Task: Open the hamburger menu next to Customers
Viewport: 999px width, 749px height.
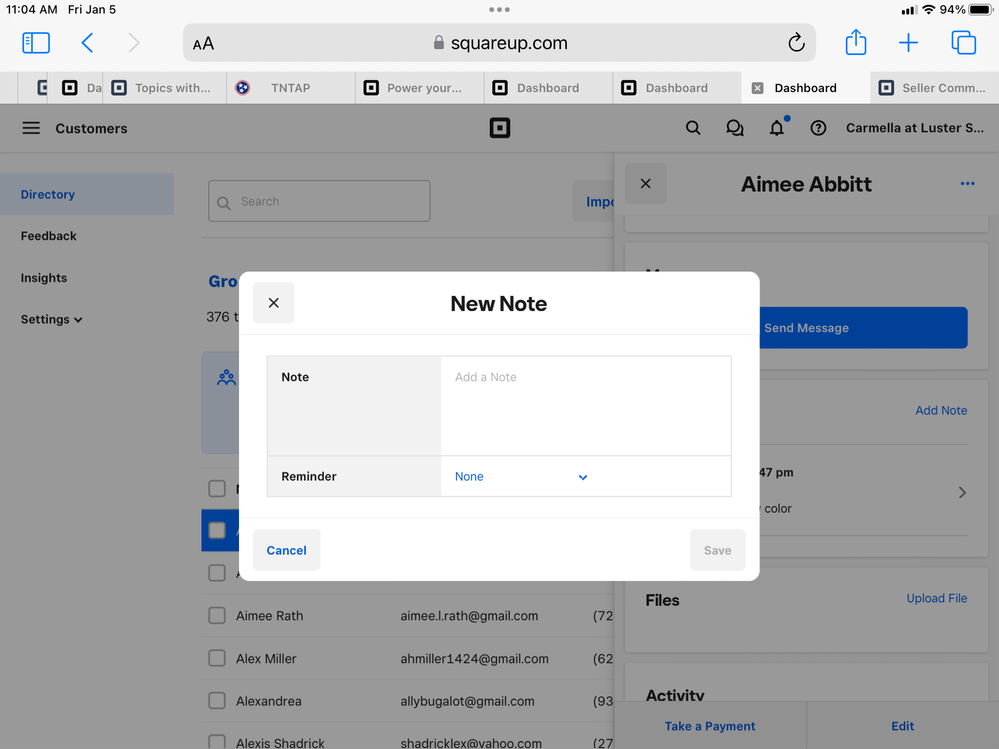Action: 31,128
